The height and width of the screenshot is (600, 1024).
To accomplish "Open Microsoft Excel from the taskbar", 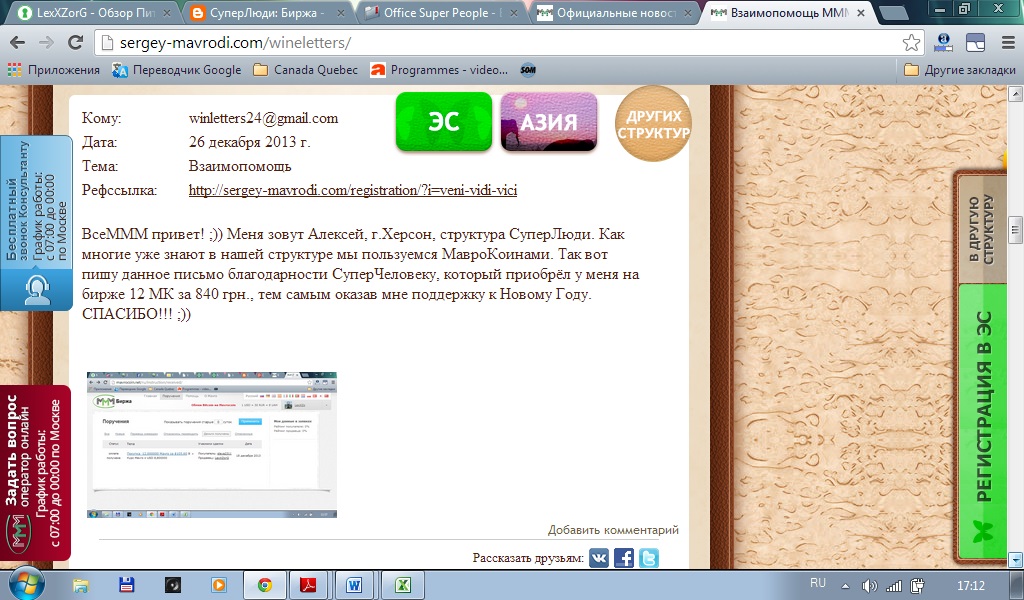I will (402, 585).
